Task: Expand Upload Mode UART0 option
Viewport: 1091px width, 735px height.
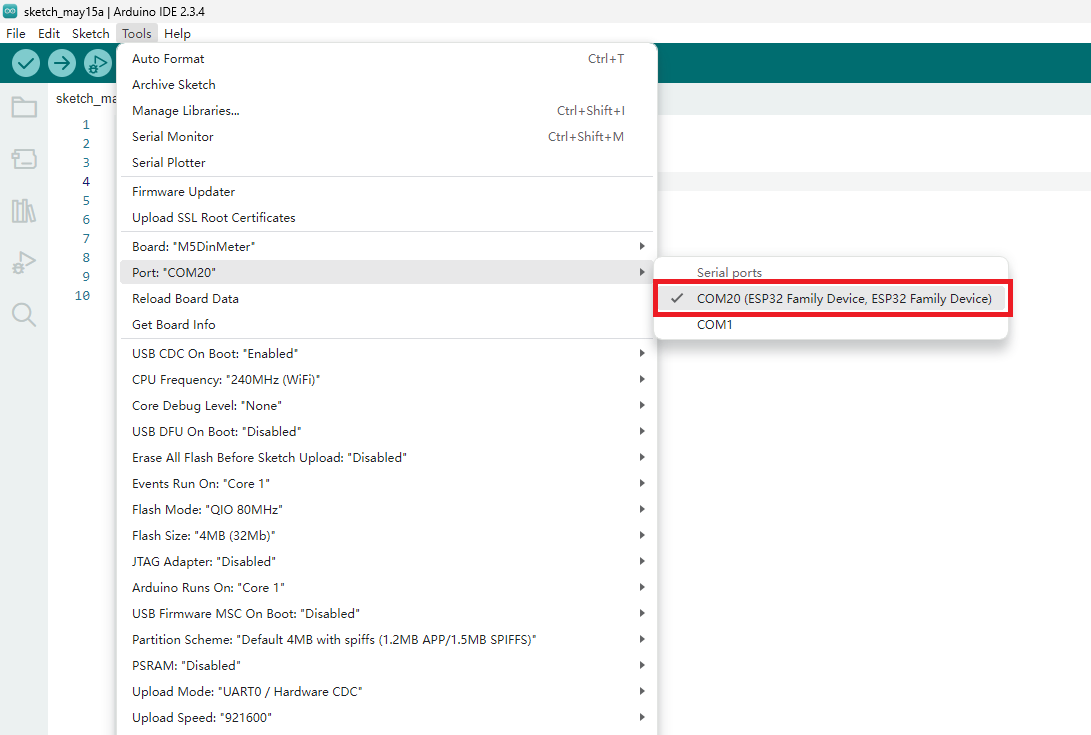Action: click(x=387, y=691)
